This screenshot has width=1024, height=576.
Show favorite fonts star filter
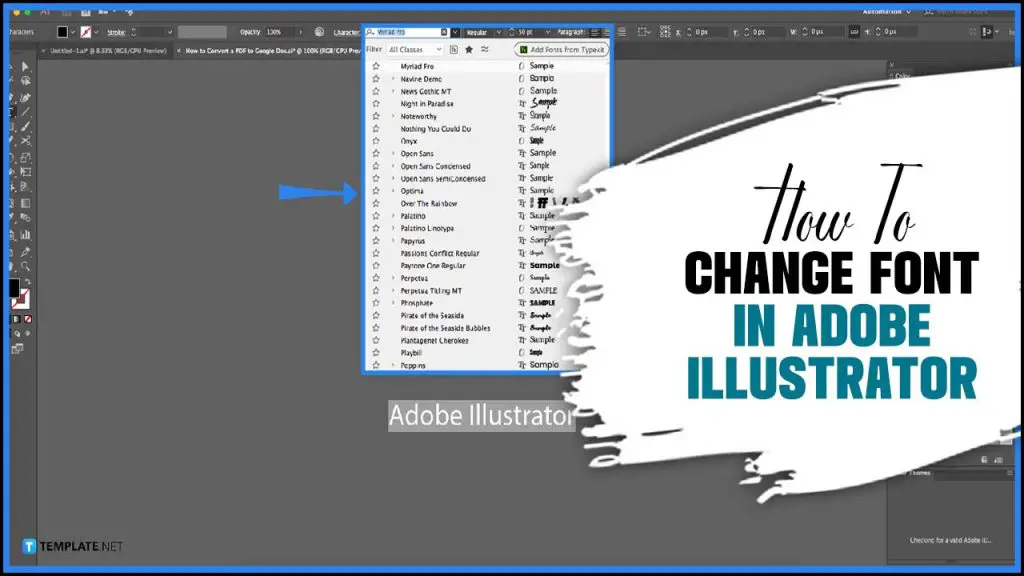[x=469, y=50]
